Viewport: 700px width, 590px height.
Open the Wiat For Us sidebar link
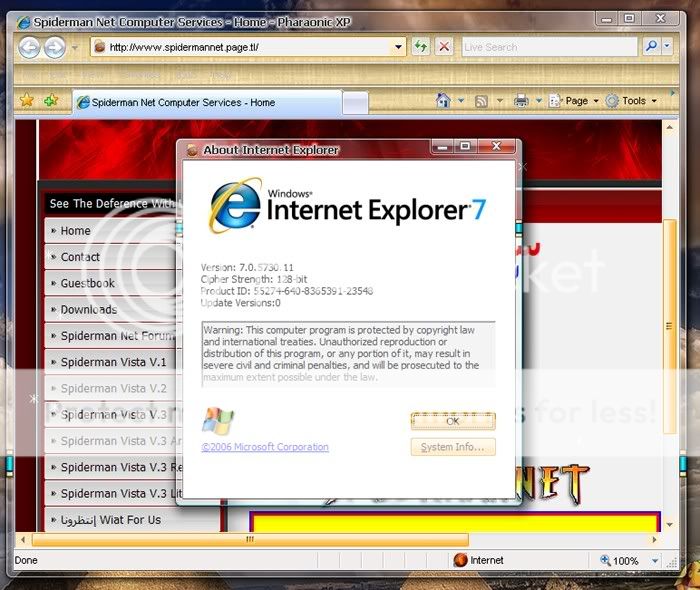click(x=133, y=520)
